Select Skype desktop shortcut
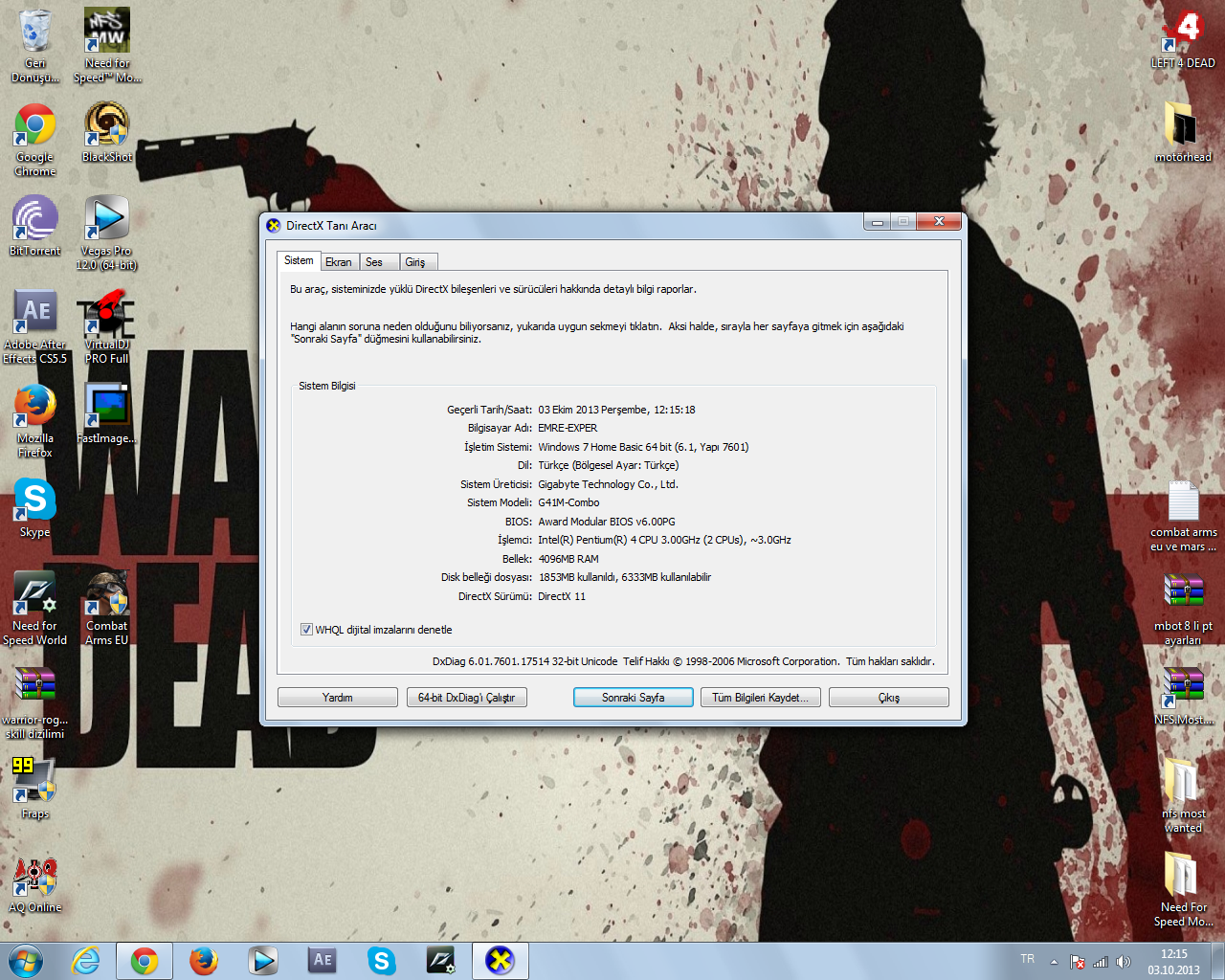Viewport: 1225px width, 980px height. [x=35, y=507]
